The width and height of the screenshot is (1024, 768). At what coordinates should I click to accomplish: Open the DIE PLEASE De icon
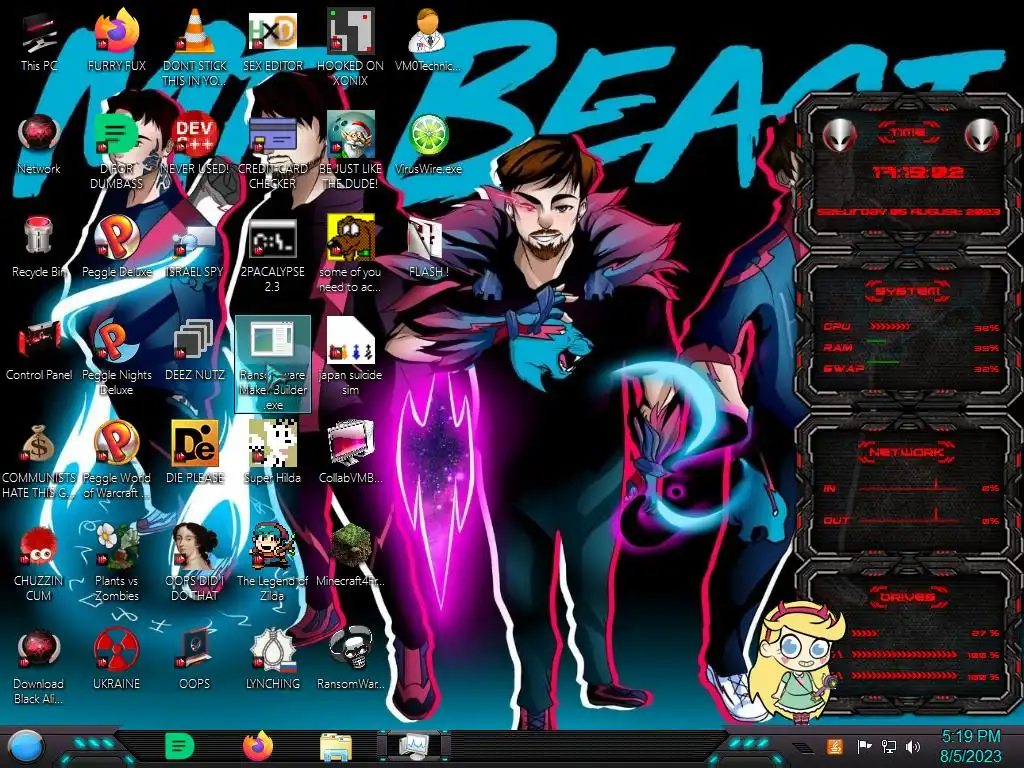click(x=195, y=444)
